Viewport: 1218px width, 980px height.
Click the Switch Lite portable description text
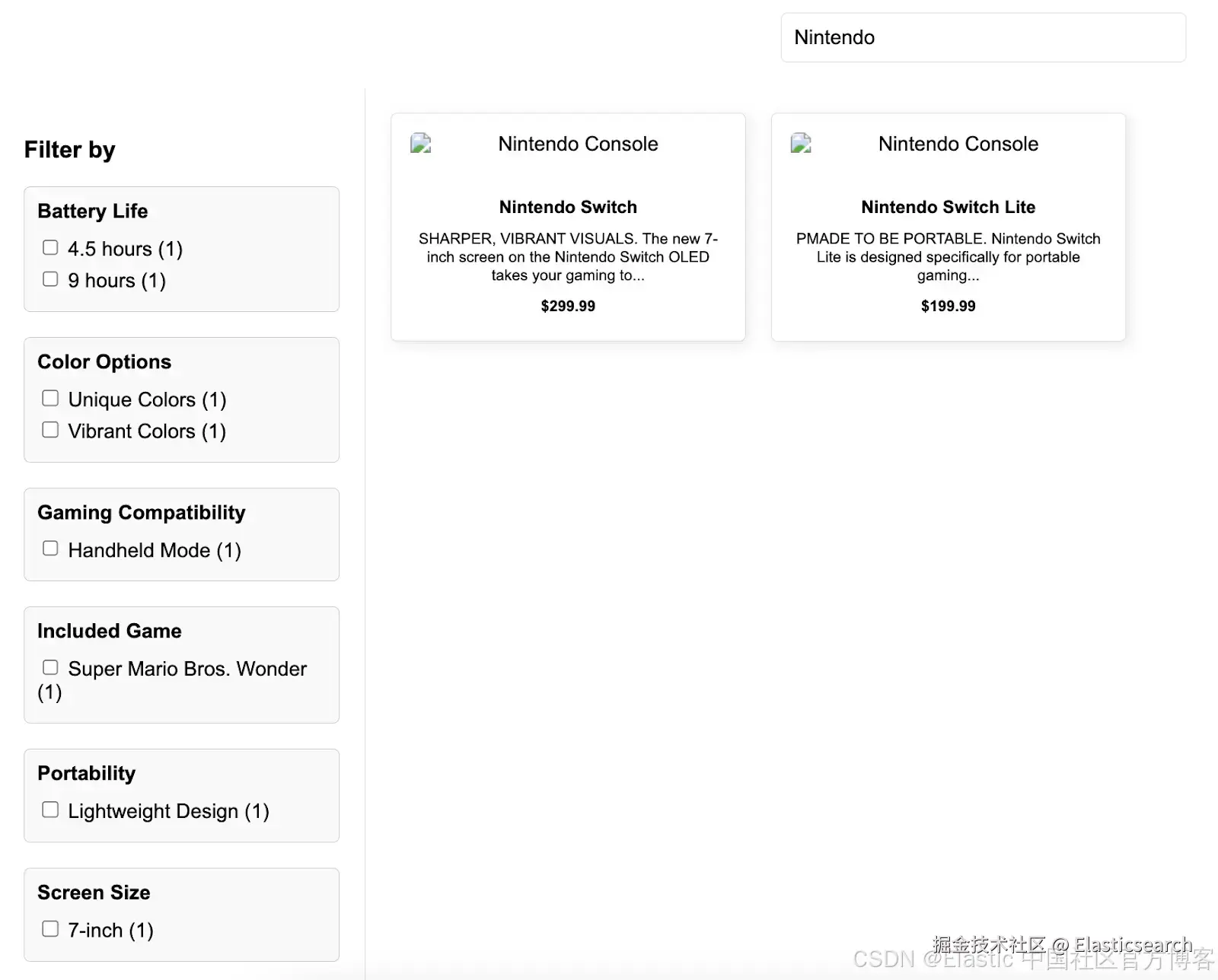(x=948, y=257)
